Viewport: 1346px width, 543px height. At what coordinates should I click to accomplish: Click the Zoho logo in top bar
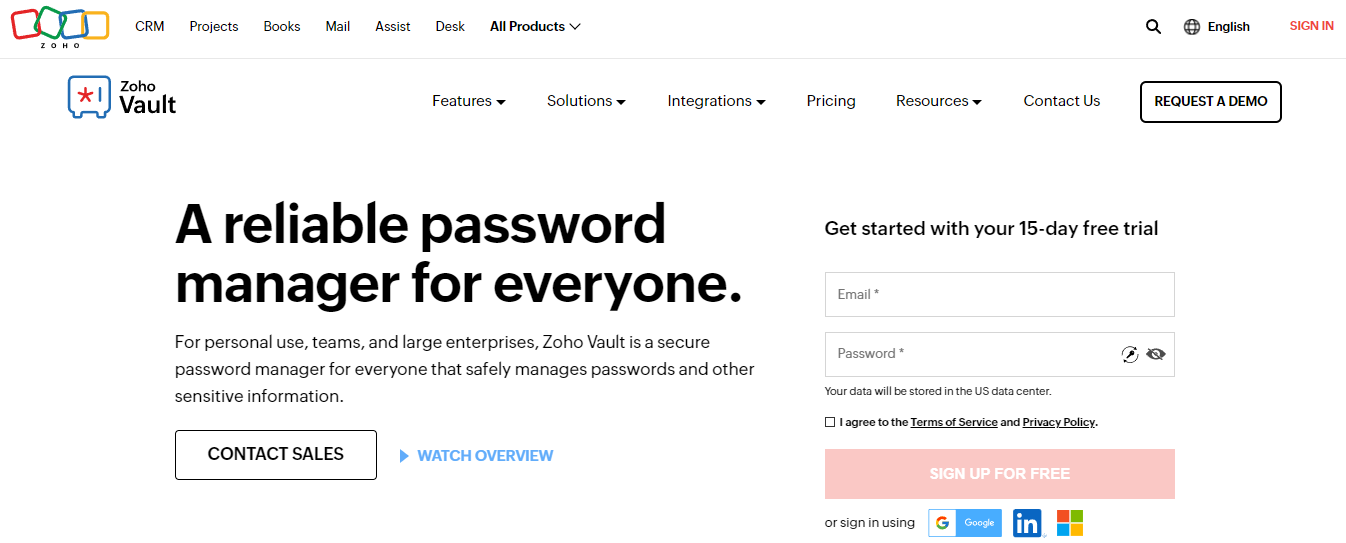click(60, 27)
